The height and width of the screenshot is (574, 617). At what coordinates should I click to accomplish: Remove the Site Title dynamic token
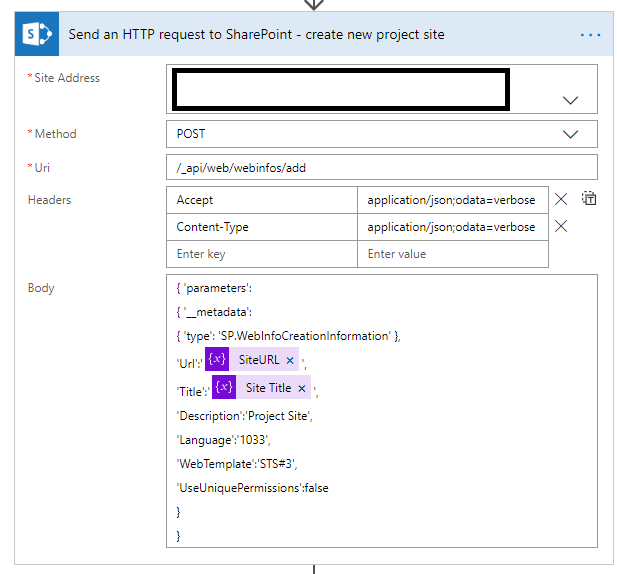coord(301,387)
